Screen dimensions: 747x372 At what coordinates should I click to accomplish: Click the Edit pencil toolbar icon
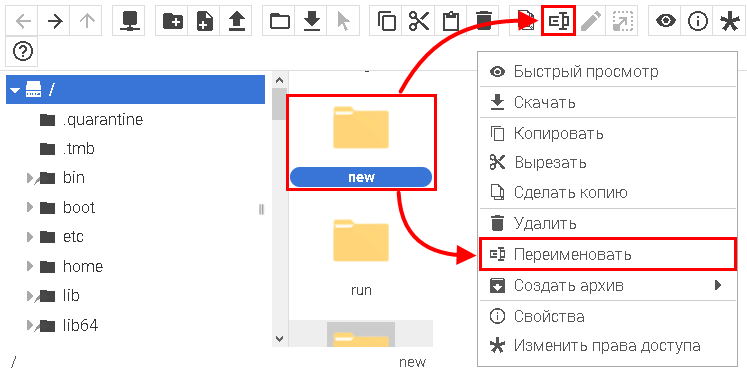[591, 21]
